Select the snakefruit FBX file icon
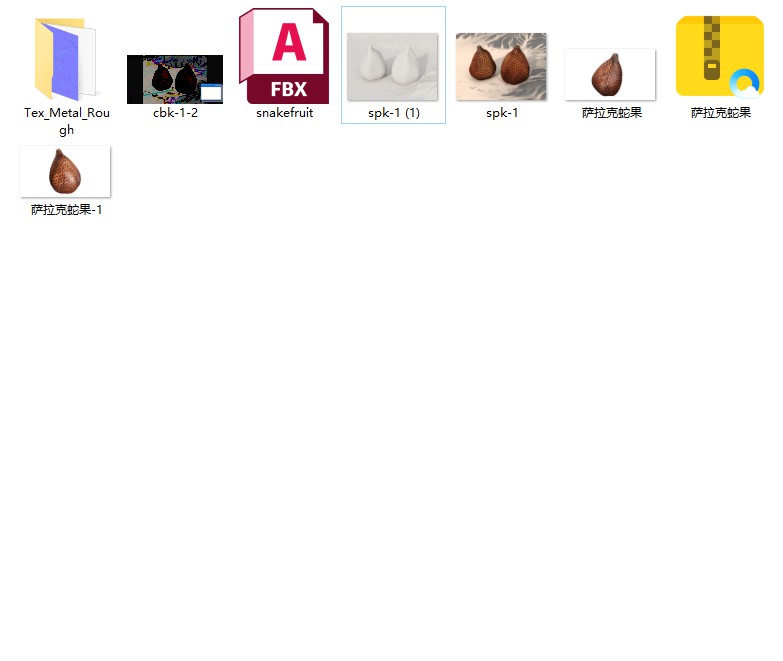 284,56
